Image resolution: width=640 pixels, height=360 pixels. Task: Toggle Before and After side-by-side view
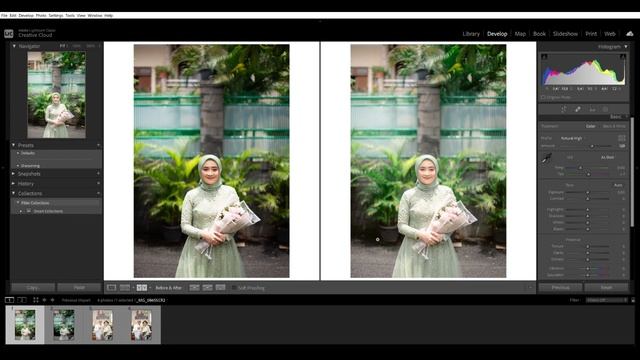pyautogui.click(x=142, y=288)
